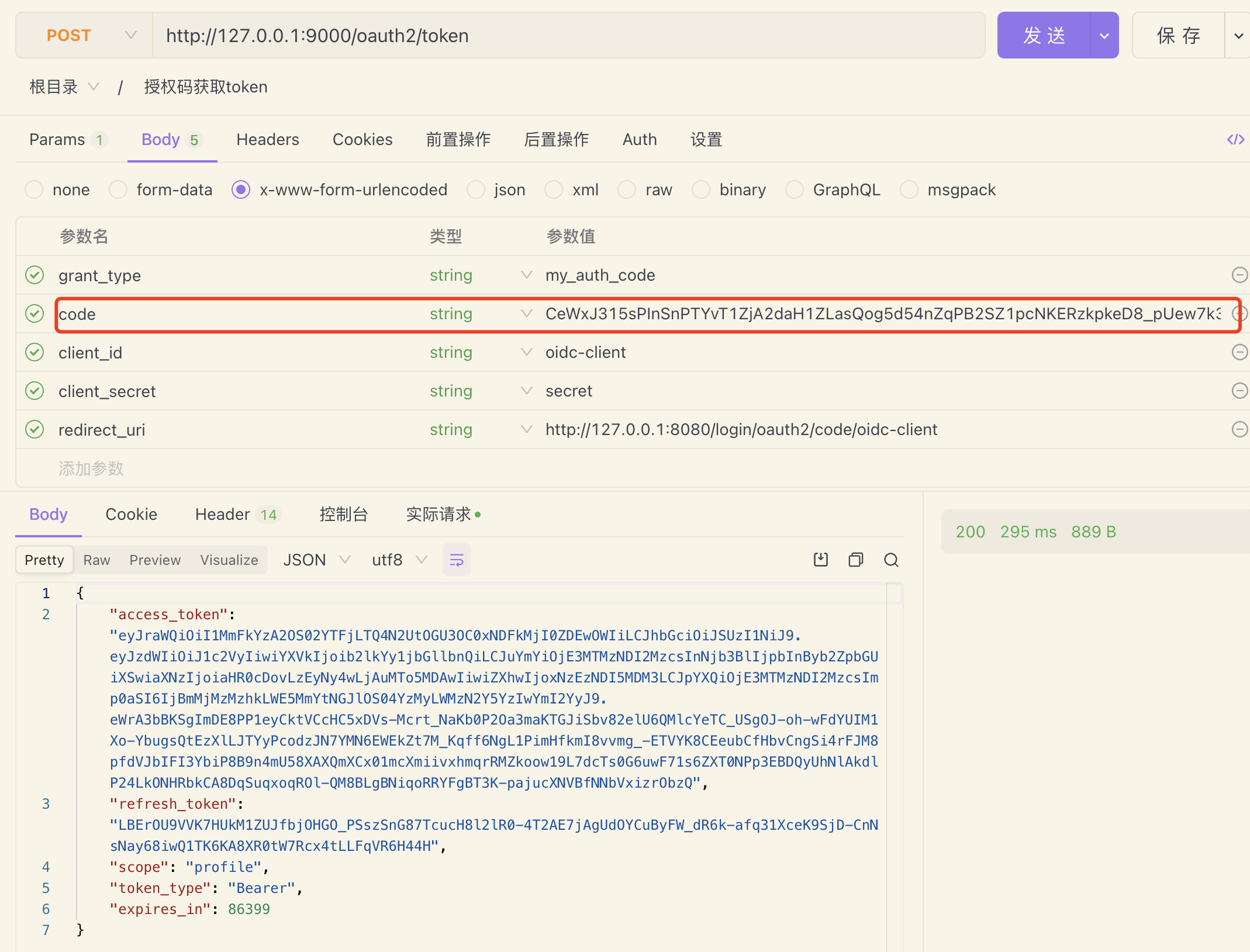Screen dimensions: 1250x952
Task: Open the request Cookies tab
Action: tap(362, 139)
